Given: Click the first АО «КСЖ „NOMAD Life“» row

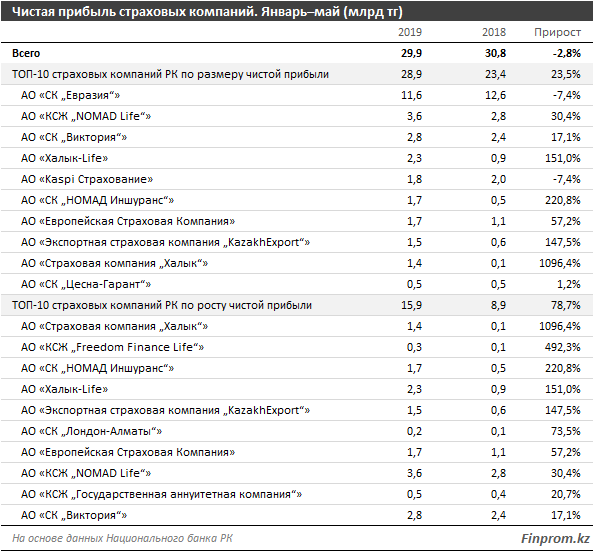Looking at the screenshot, I should click(x=296, y=116).
